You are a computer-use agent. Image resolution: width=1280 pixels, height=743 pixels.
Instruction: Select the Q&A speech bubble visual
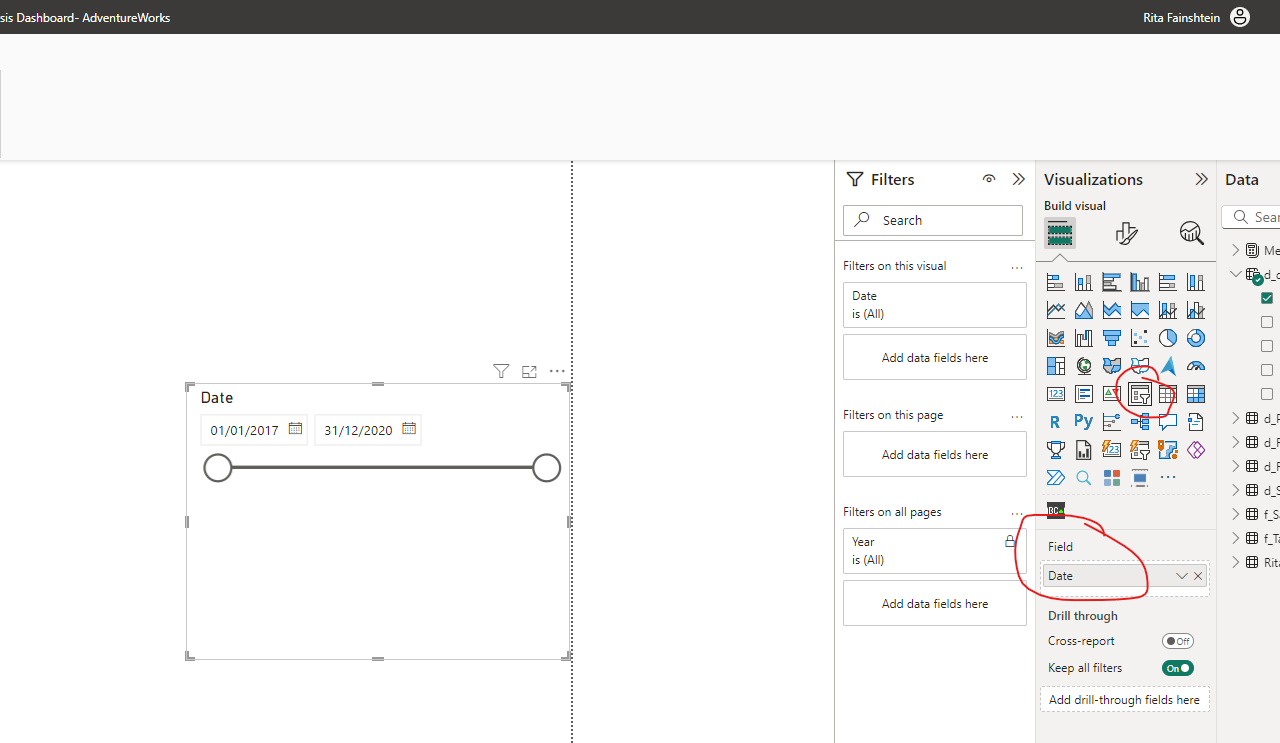[x=1167, y=422]
